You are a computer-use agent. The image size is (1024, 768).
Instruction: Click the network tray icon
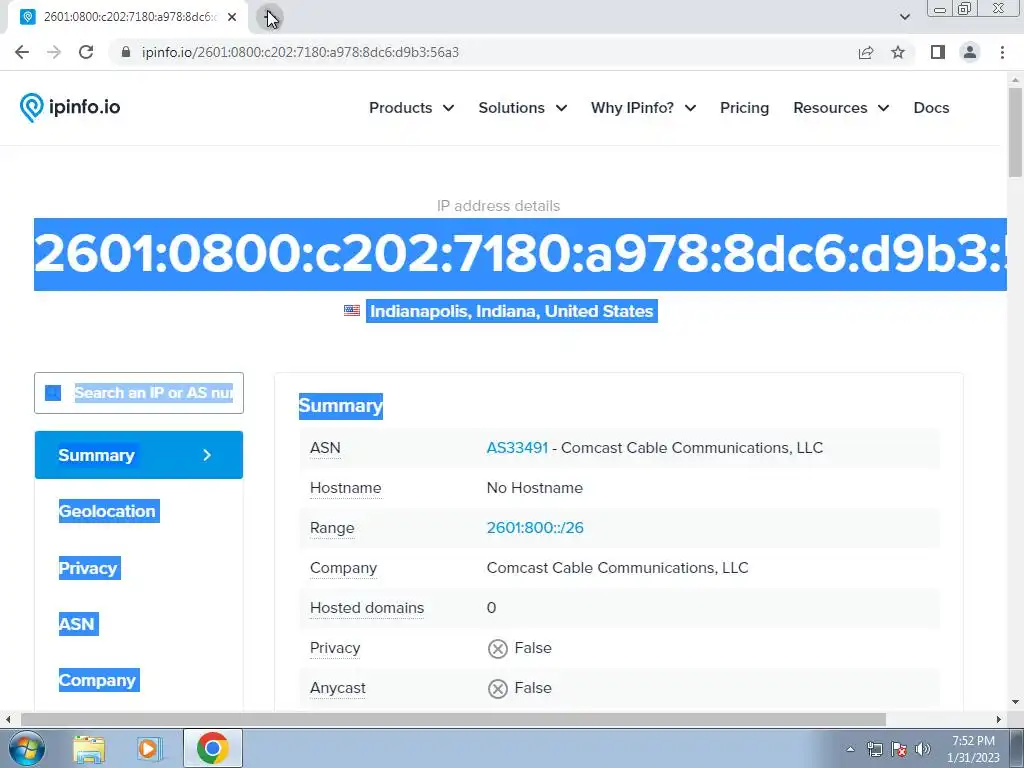874,749
